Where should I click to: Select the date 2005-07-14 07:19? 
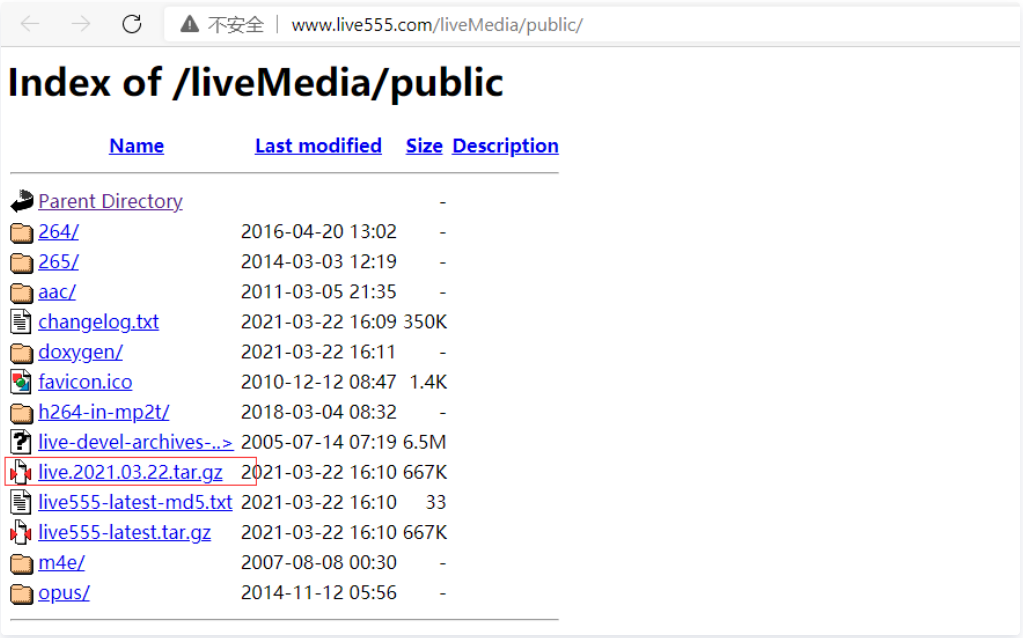tap(318, 442)
